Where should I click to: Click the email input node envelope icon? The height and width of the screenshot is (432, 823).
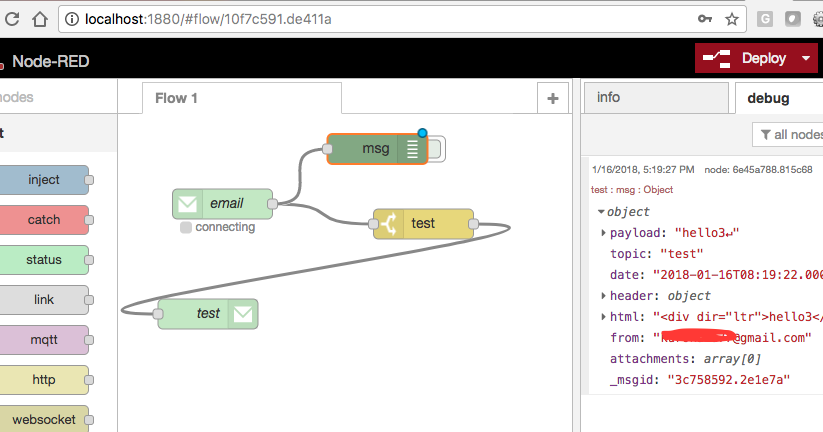coord(187,204)
